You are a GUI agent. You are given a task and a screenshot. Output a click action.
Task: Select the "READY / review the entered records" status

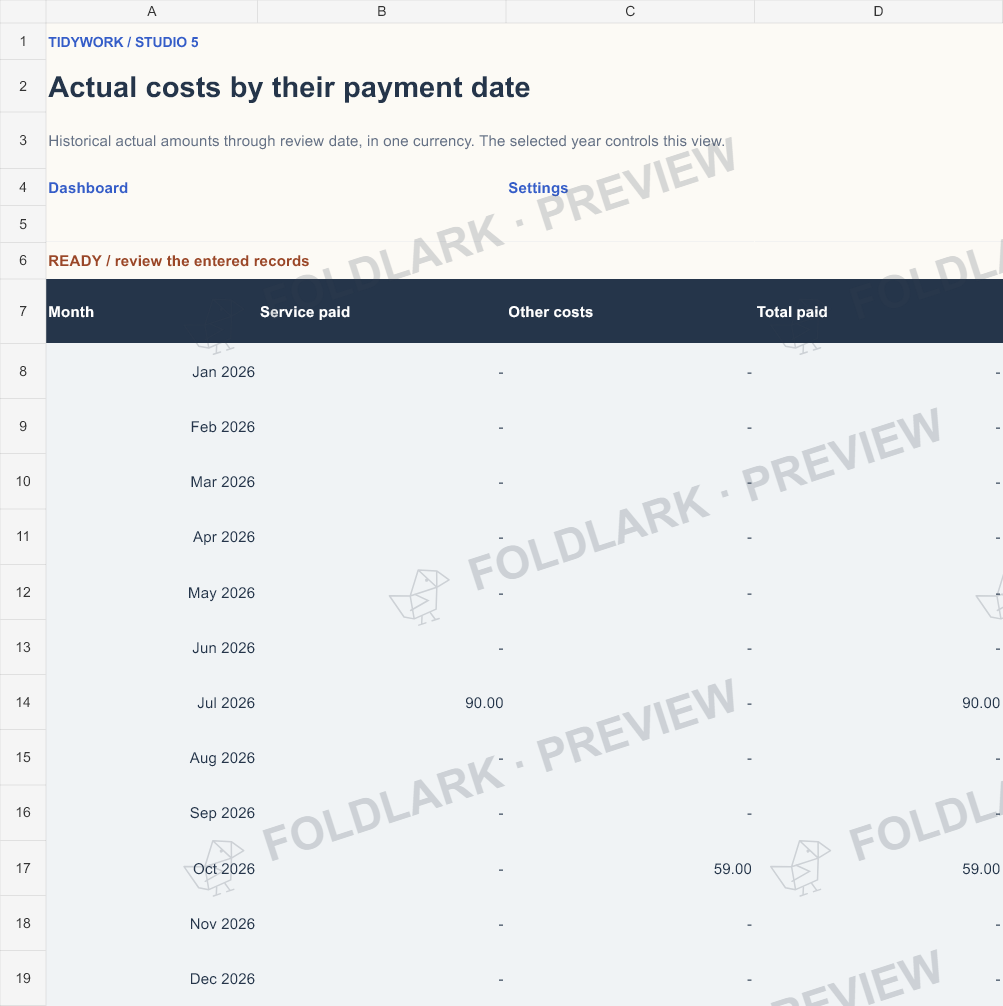tap(178, 261)
